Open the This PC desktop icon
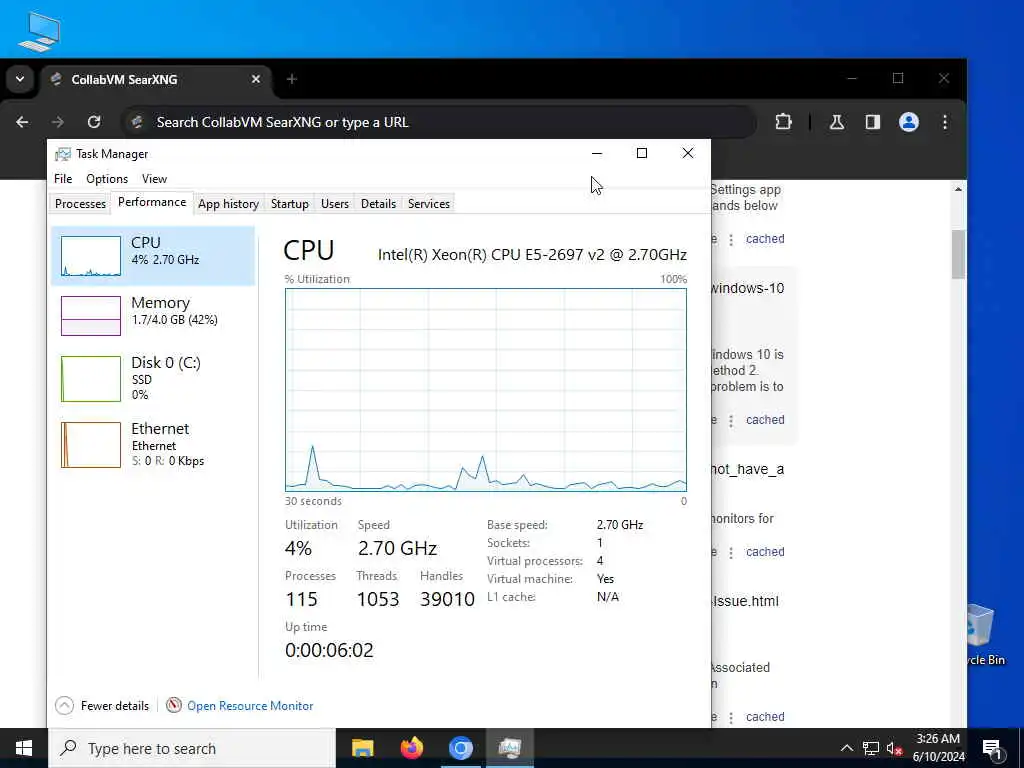Image resolution: width=1024 pixels, height=768 pixels. pyautogui.click(x=39, y=31)
